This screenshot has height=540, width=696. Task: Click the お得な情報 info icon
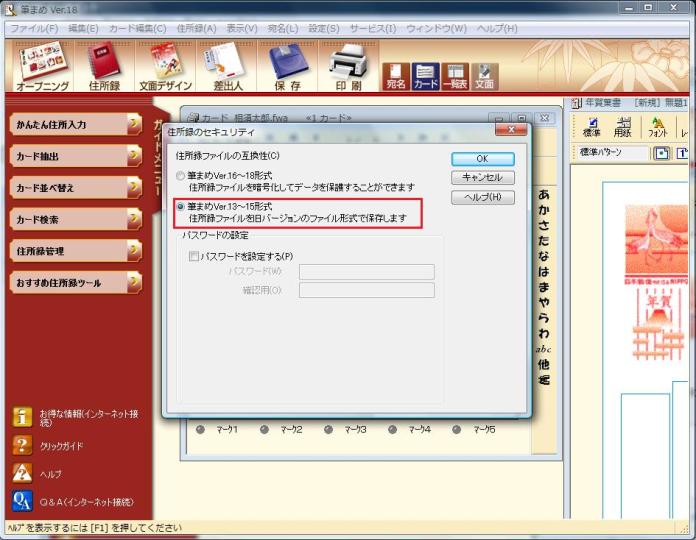point(22,417)
